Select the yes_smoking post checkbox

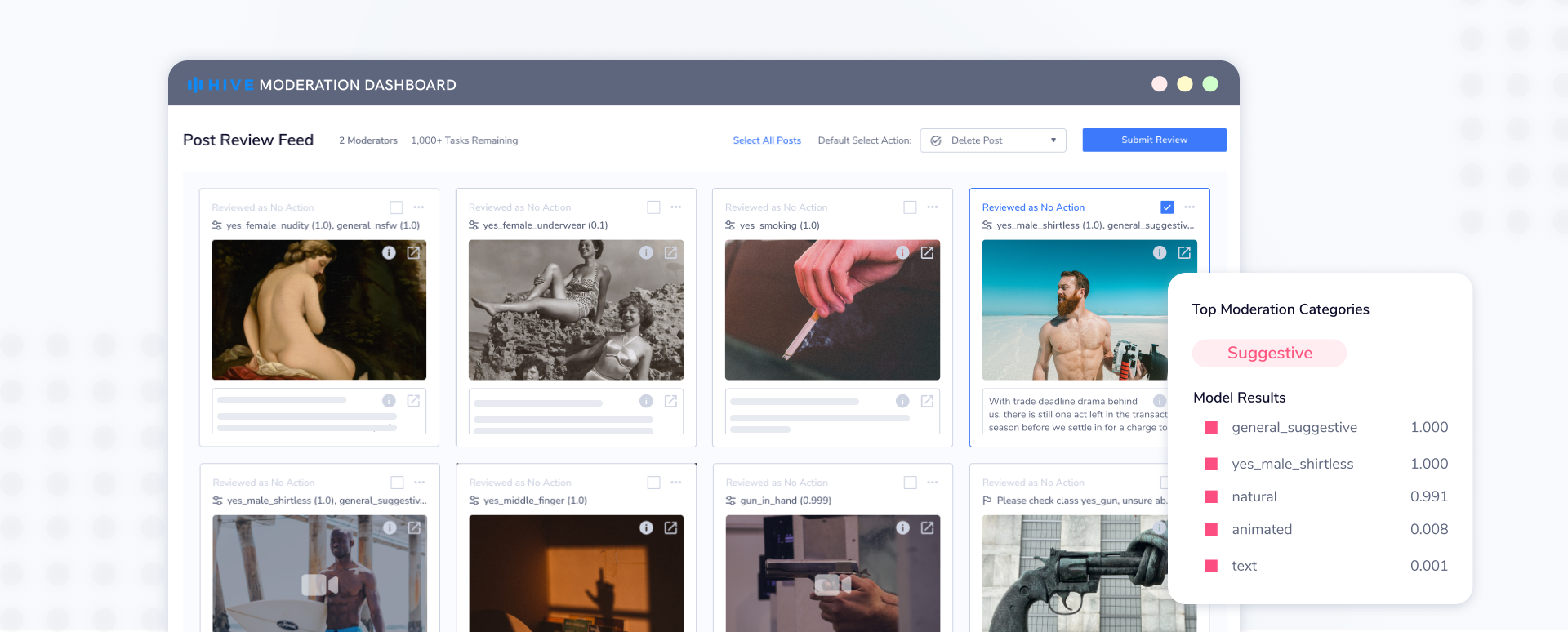coord(910,207)
